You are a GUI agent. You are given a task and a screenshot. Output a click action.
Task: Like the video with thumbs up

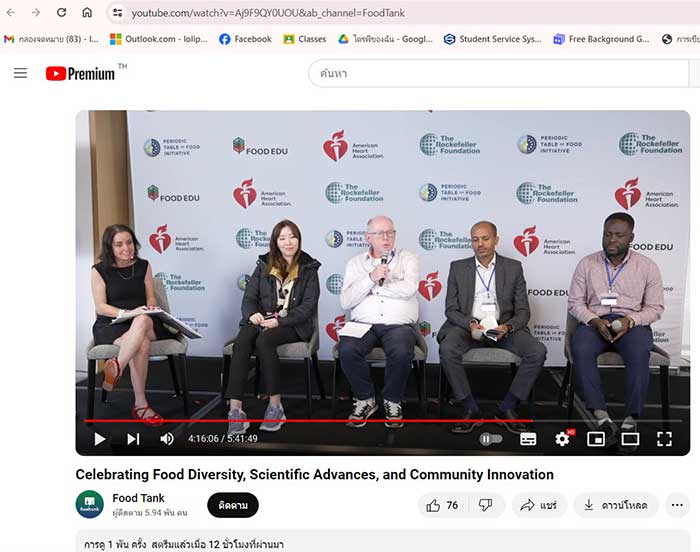[442, 505]
